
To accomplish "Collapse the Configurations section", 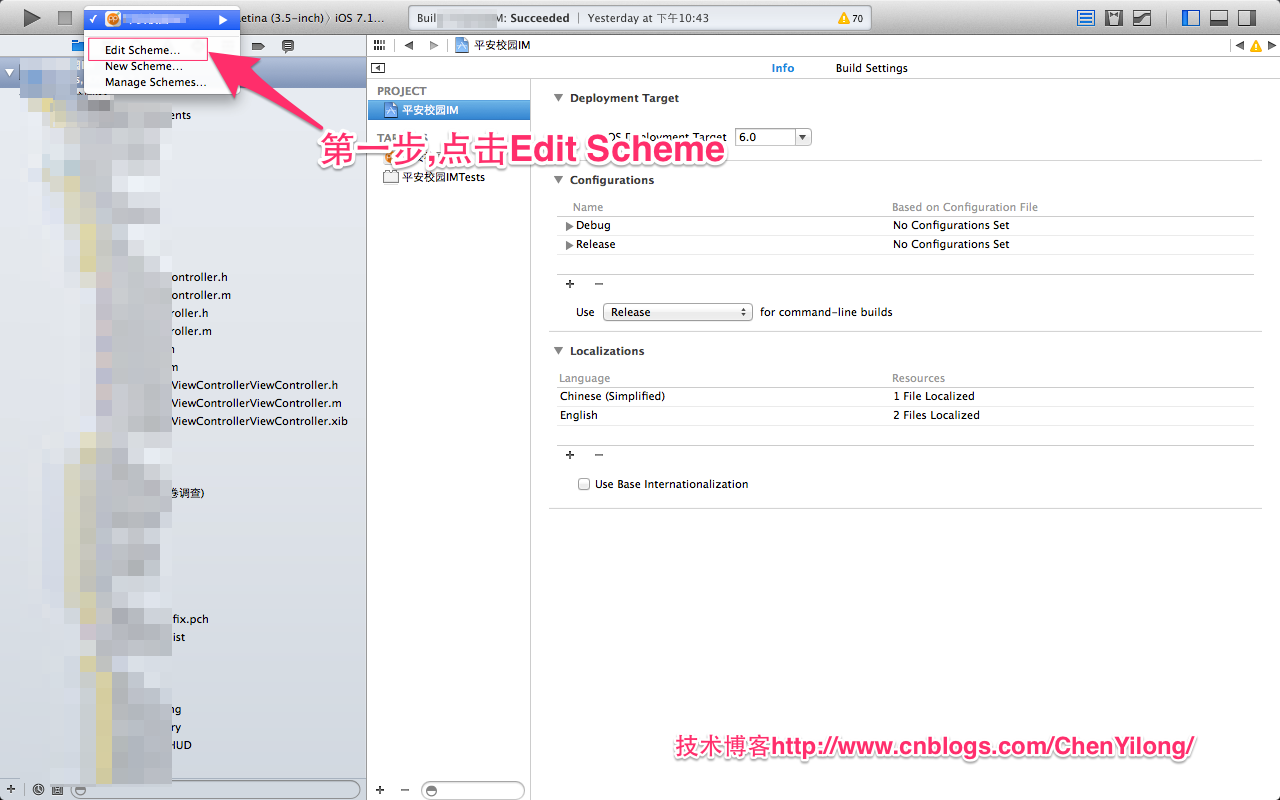I will click(558, 180).
